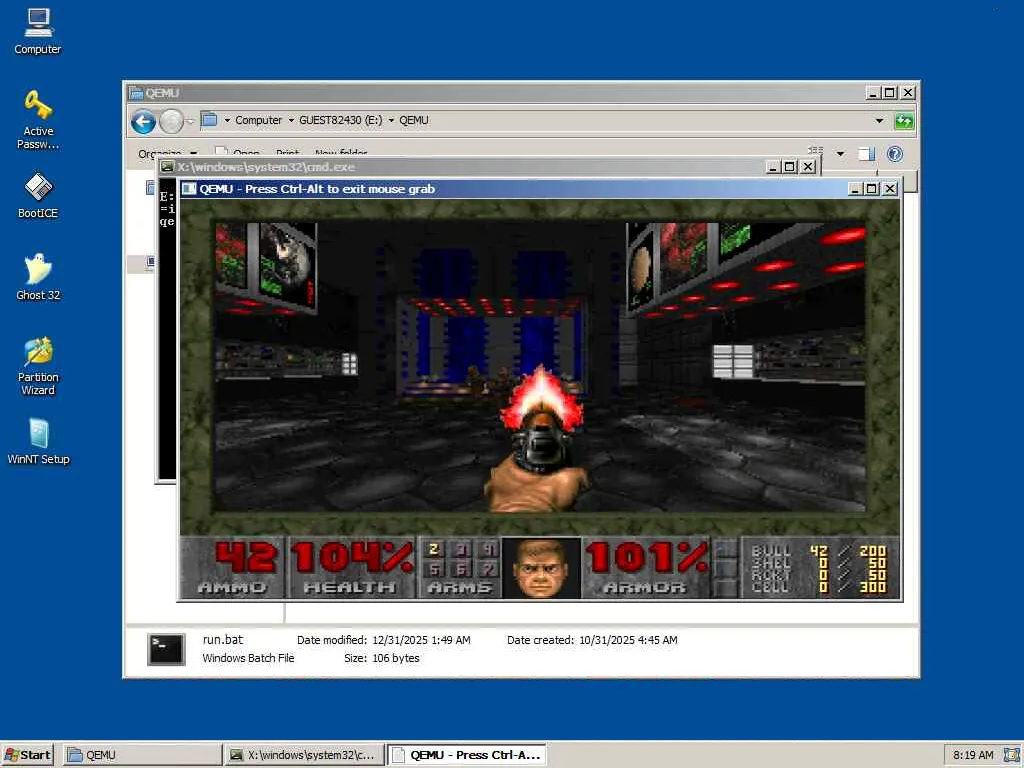
Task: Click the QEMU window title bar icon
Action: coord(136,93)
